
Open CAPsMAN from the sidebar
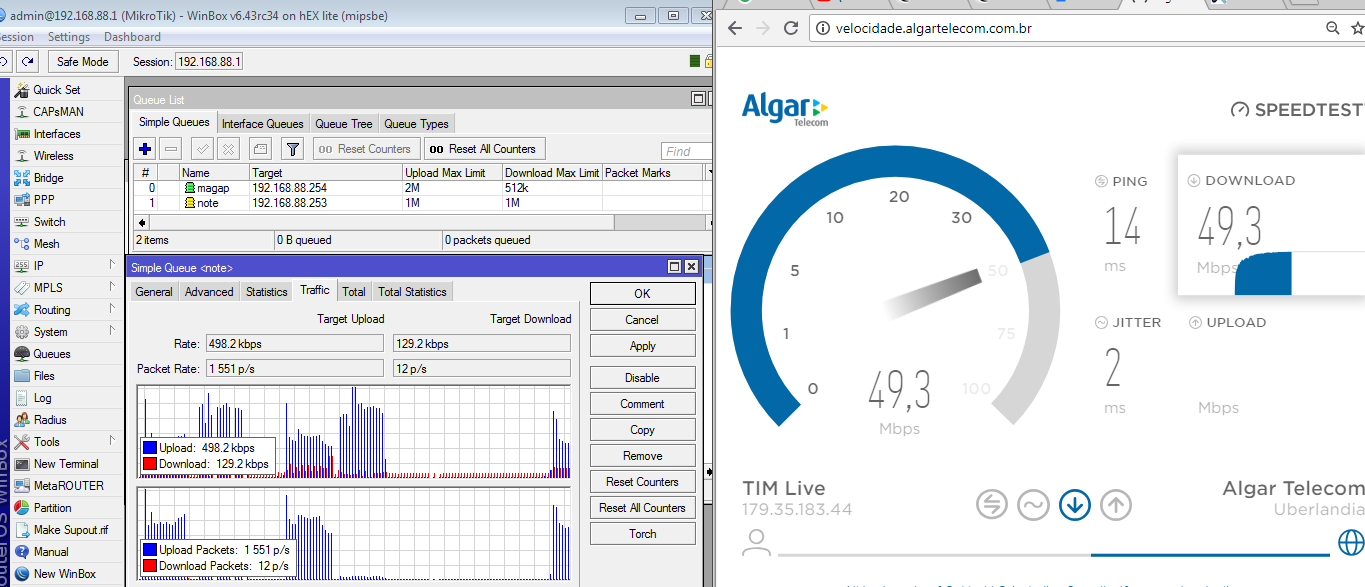[x=58, y=112]
